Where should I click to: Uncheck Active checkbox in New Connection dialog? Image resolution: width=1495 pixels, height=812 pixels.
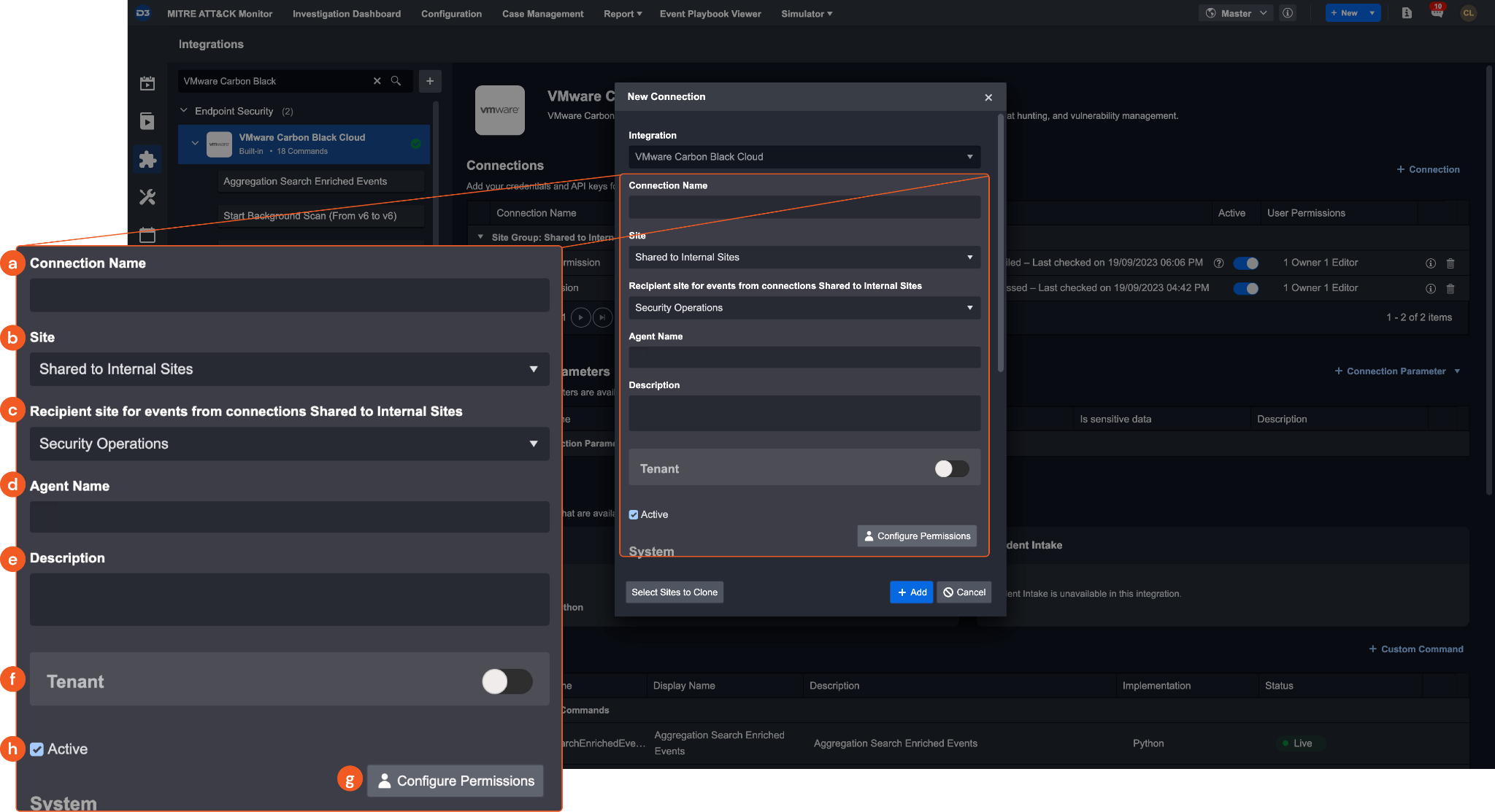[x=634, y=514]
